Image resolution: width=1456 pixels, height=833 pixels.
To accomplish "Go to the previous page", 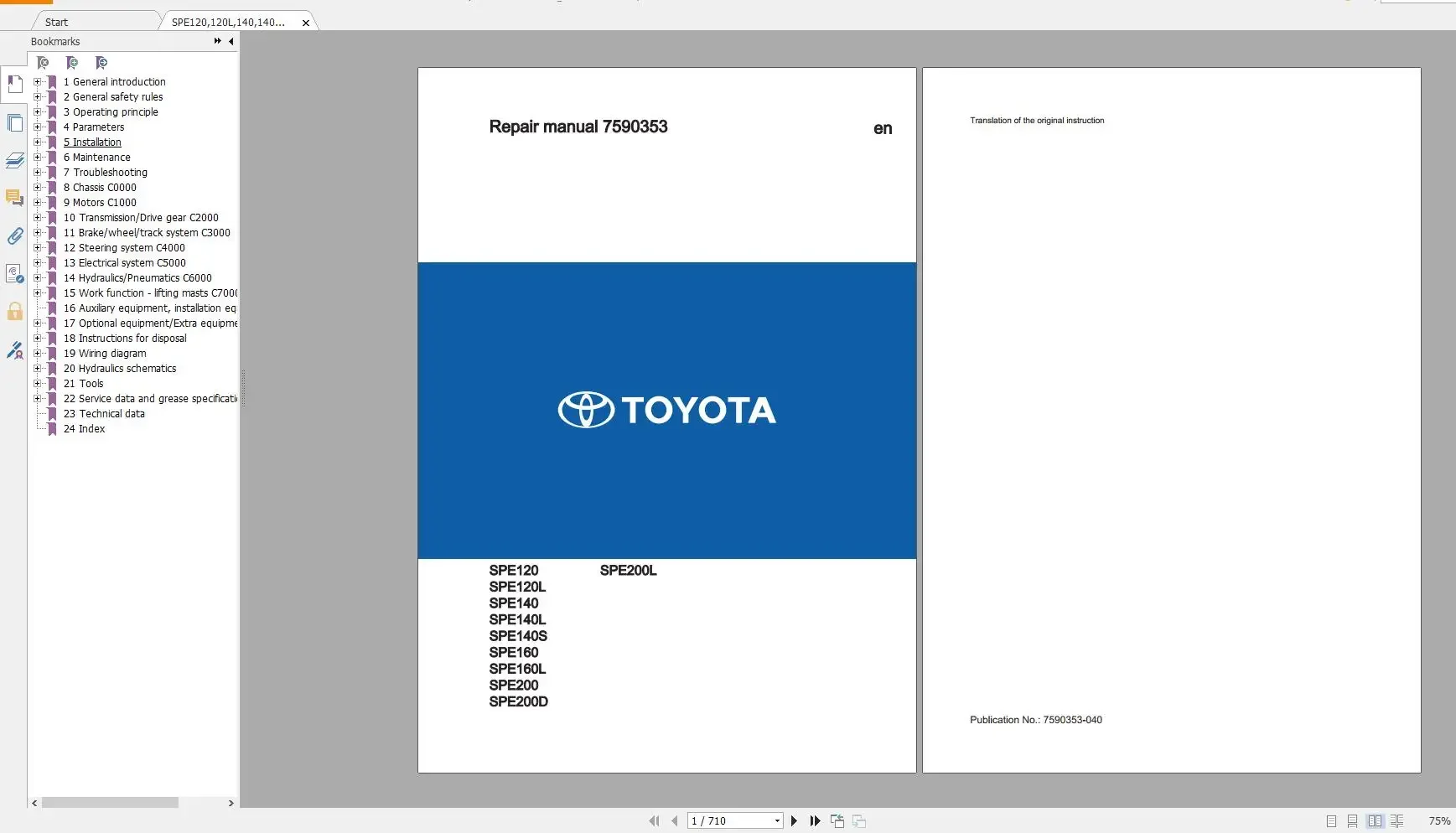I will pos(675,821).
